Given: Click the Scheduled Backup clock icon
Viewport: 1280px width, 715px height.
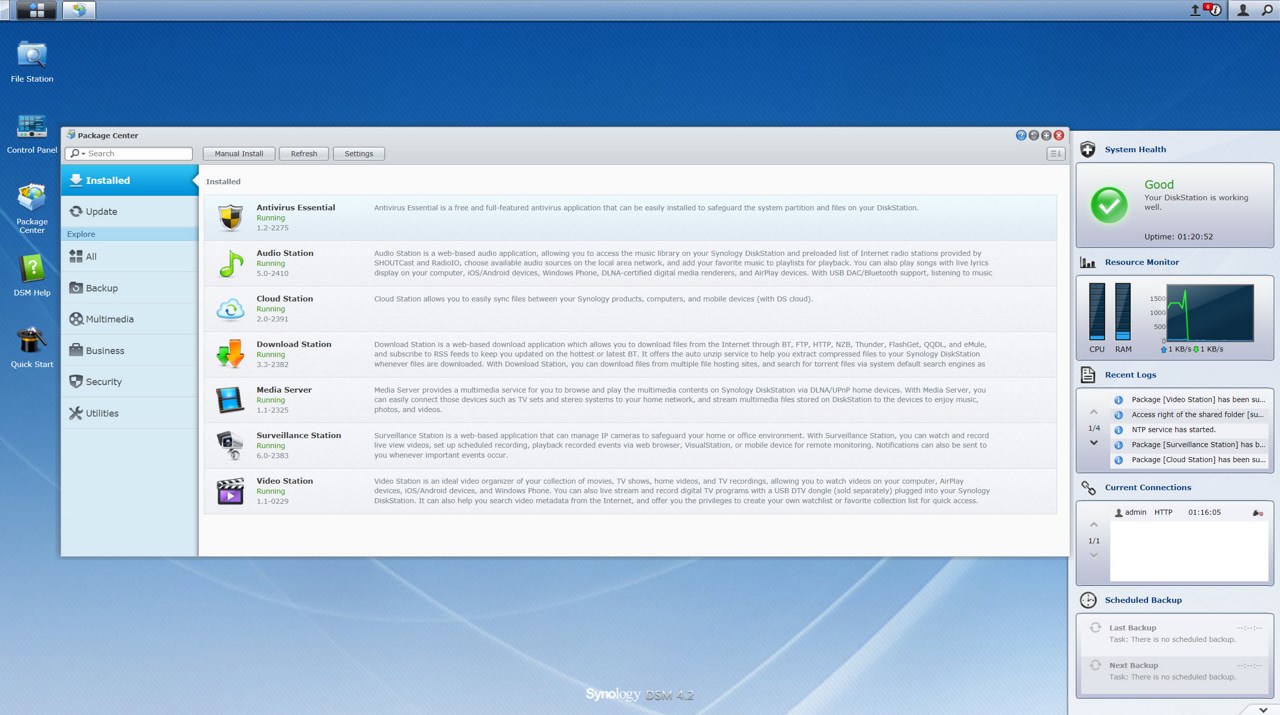Looking at the screenshot, I should pyautogui.click(x=1088, y=600).
